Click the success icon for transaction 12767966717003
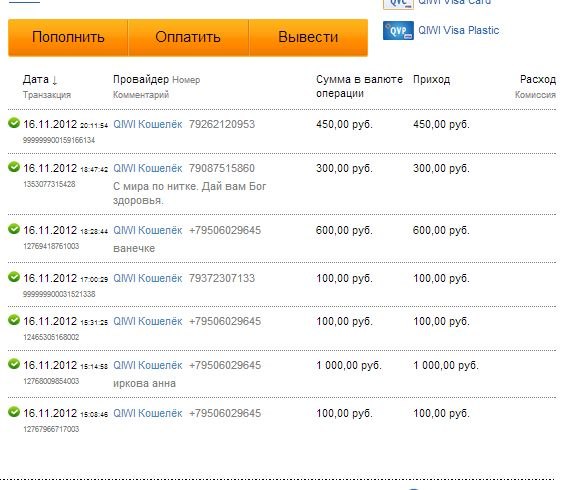This screenshot has width=568, height=490. click(14, 412)
